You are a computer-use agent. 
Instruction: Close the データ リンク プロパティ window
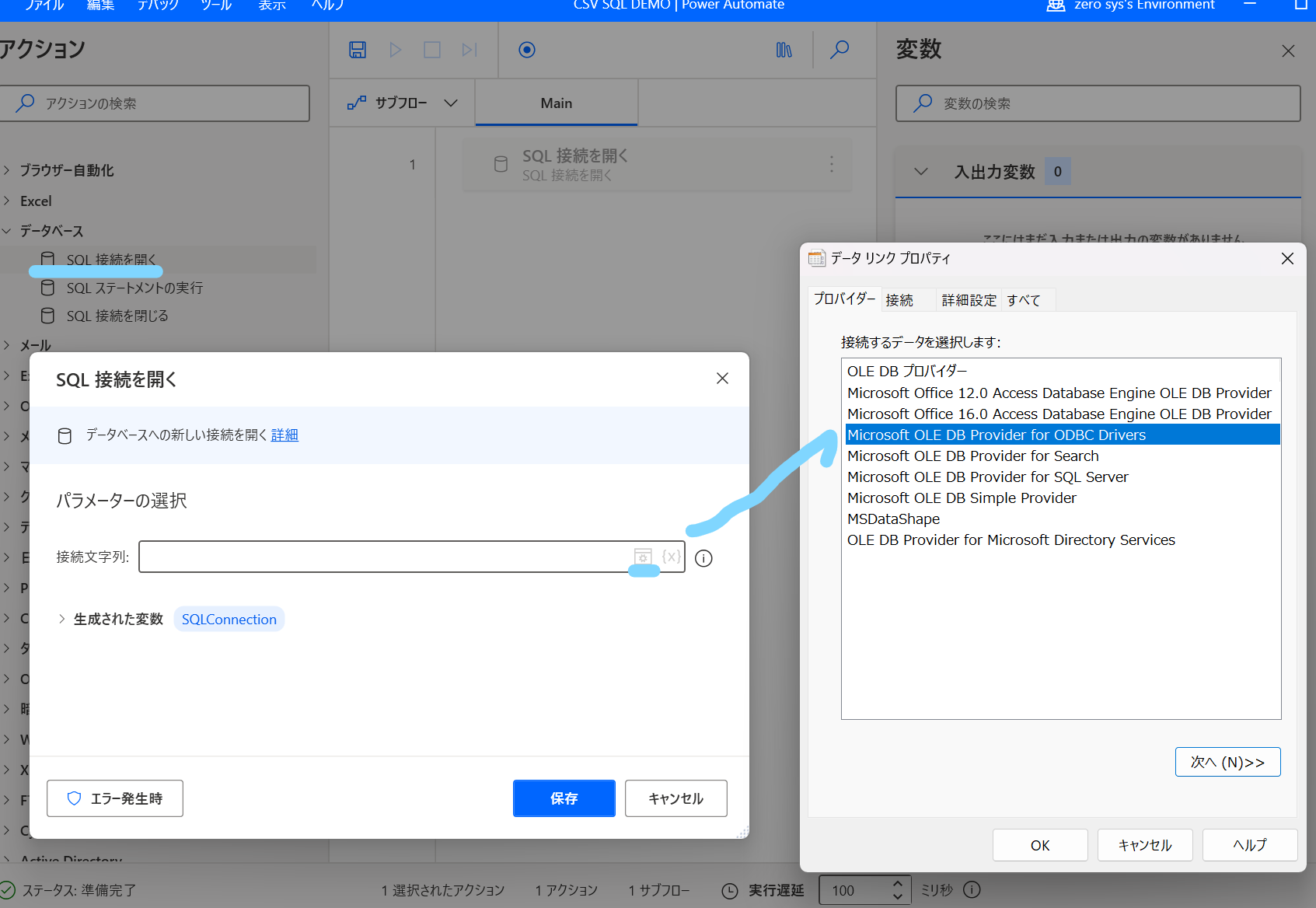(x=1287, y=258)
